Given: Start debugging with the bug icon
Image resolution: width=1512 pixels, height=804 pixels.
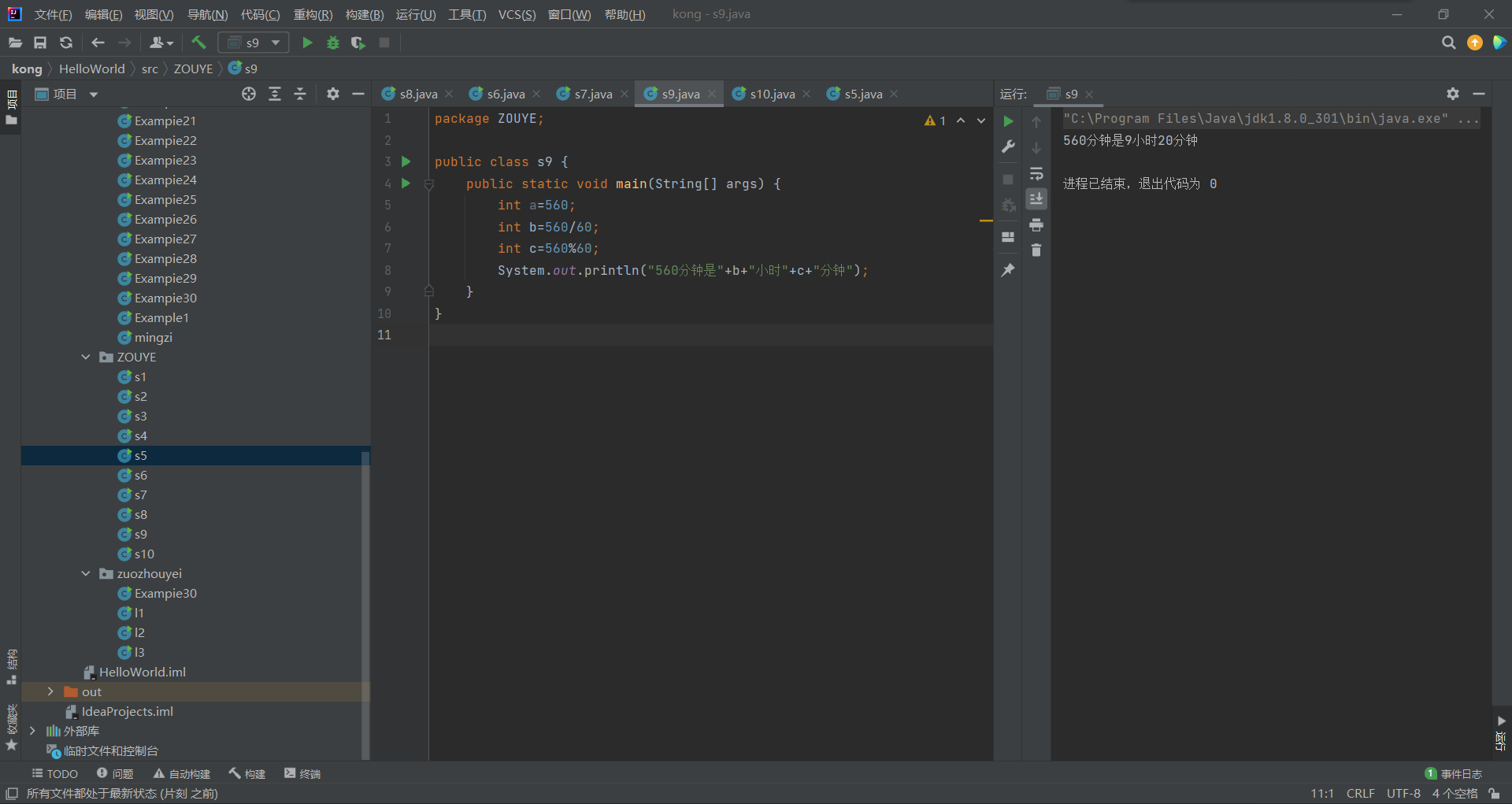Looking at the screenshot, I should (x=333, y=43).
